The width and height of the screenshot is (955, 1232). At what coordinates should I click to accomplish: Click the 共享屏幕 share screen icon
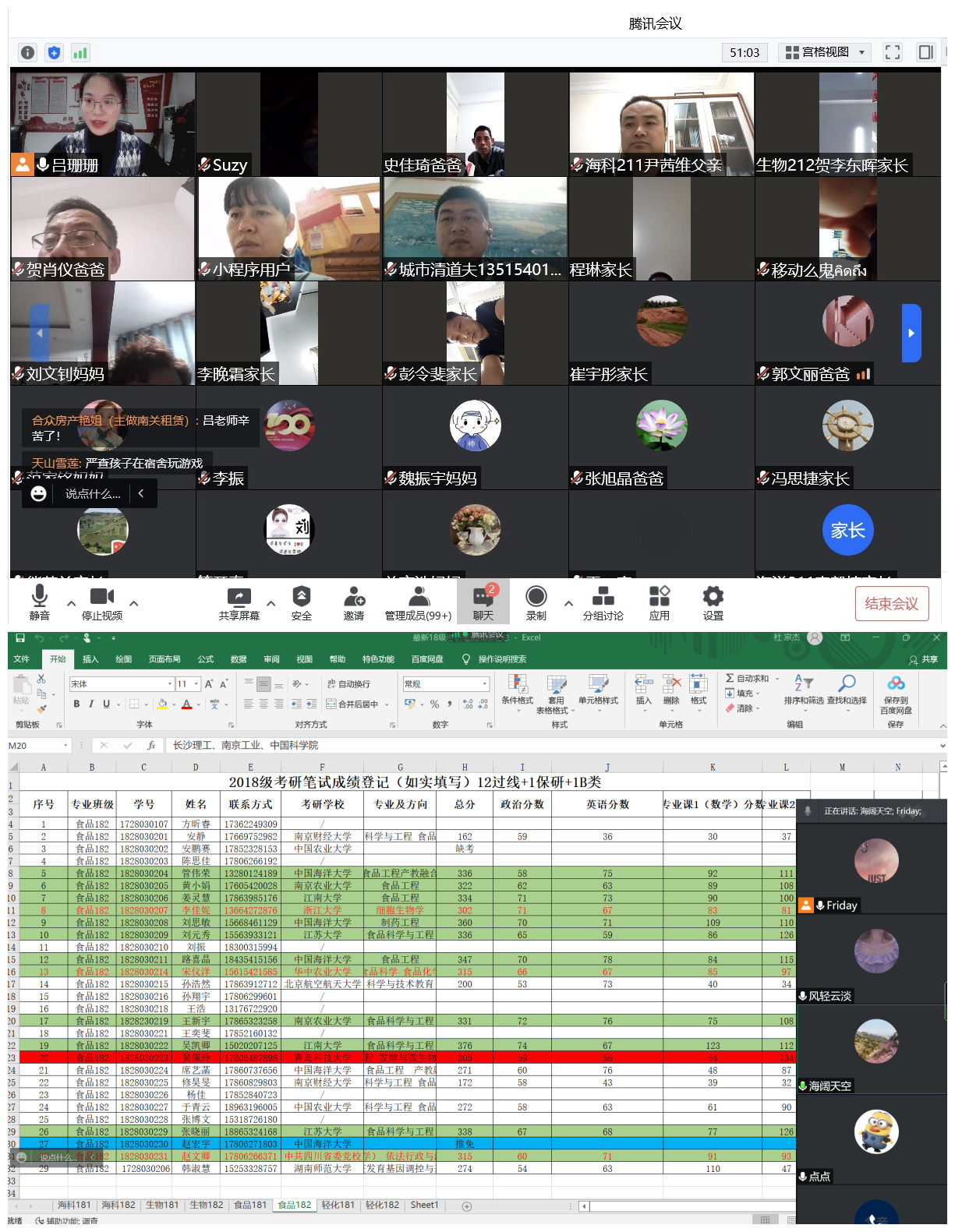(x=239, y=603)
